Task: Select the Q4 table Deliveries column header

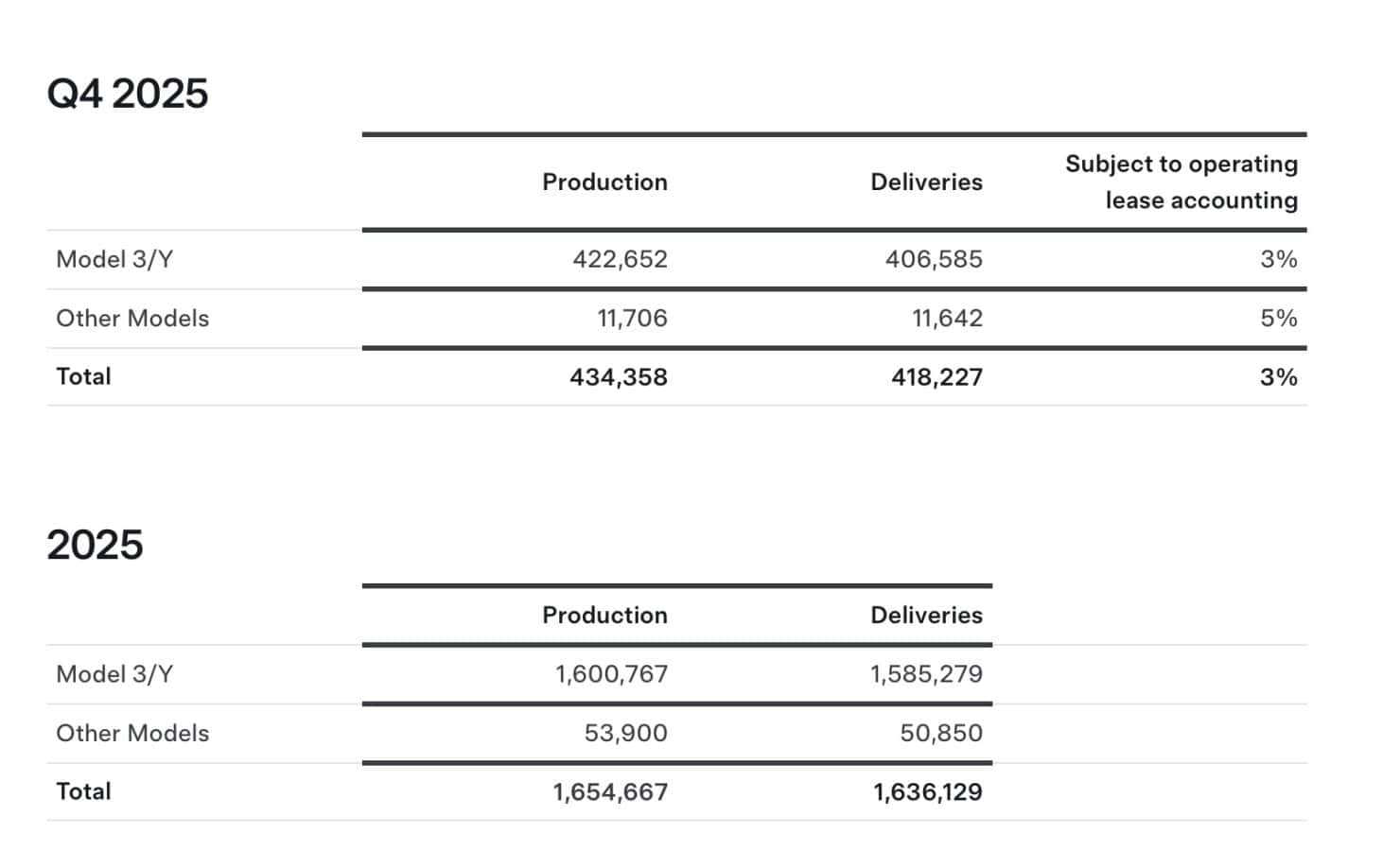Action: (926, 182)
